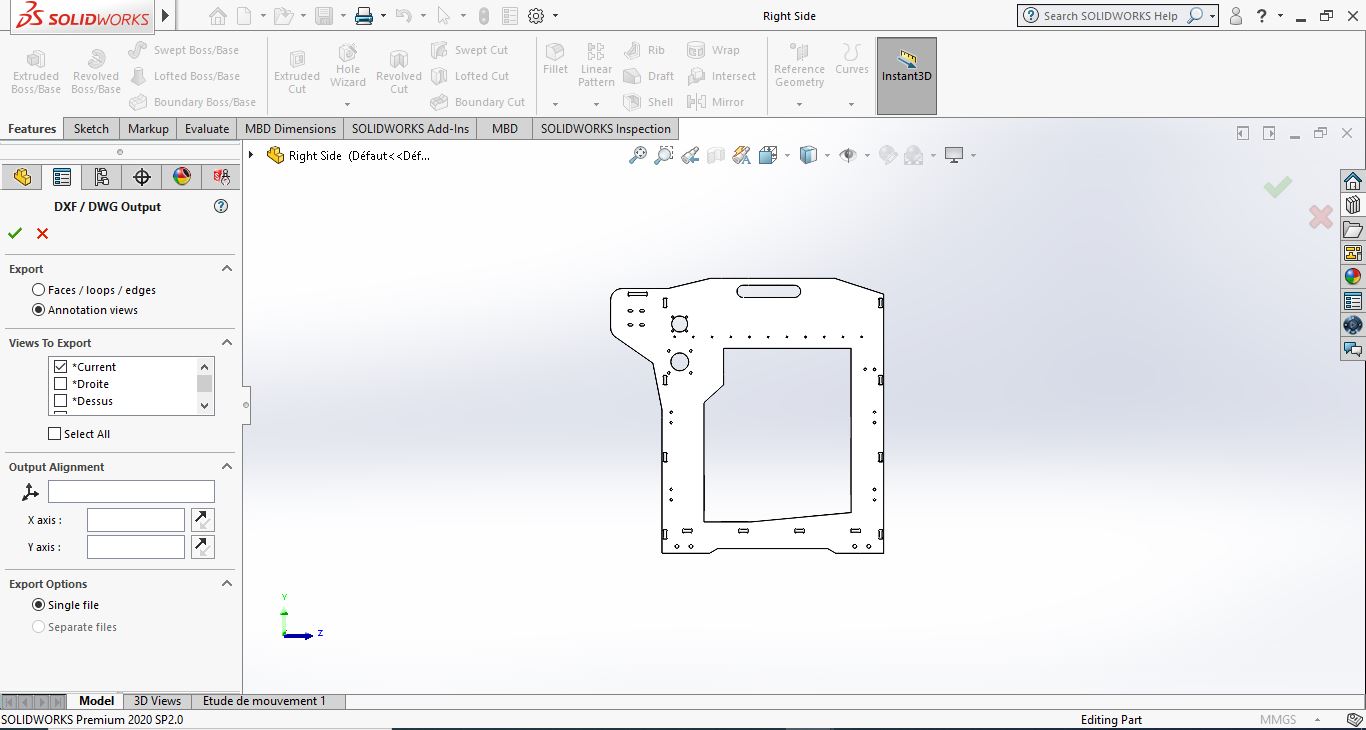Click the user account icon in the title bar
The image size is (1366, 730).
1236,16
